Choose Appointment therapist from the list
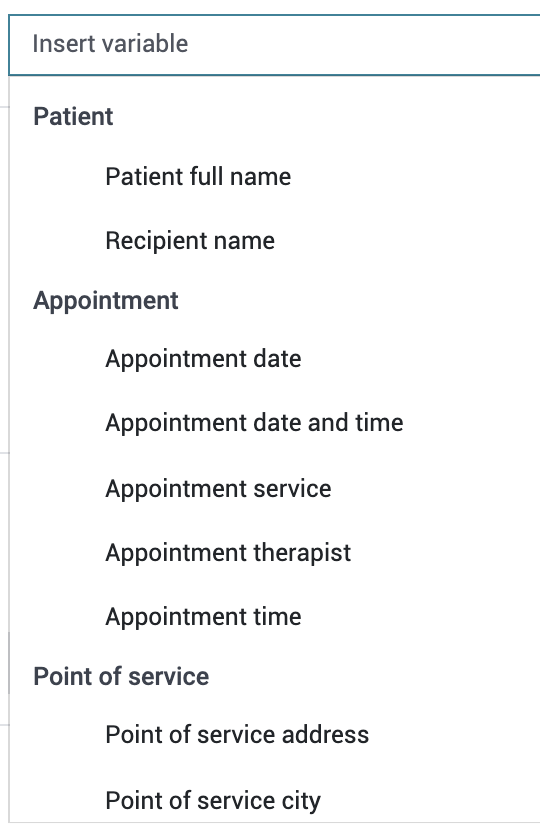 (274, 552)
